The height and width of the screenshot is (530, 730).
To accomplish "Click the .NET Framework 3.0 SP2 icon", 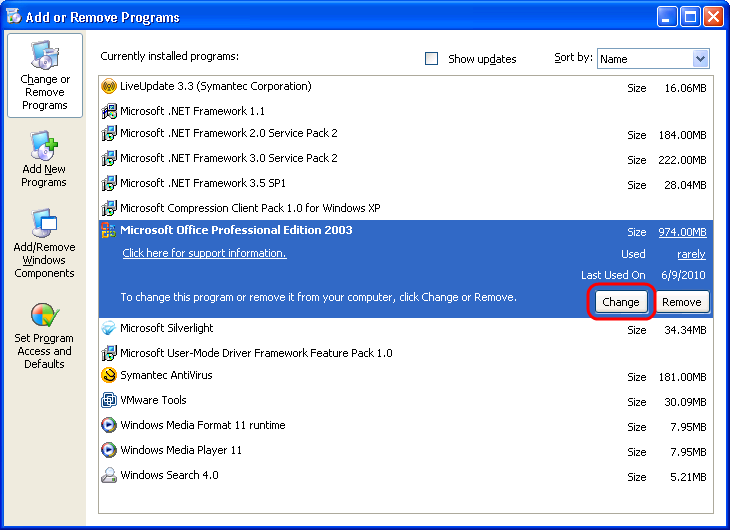I will (x=109, y=158).
